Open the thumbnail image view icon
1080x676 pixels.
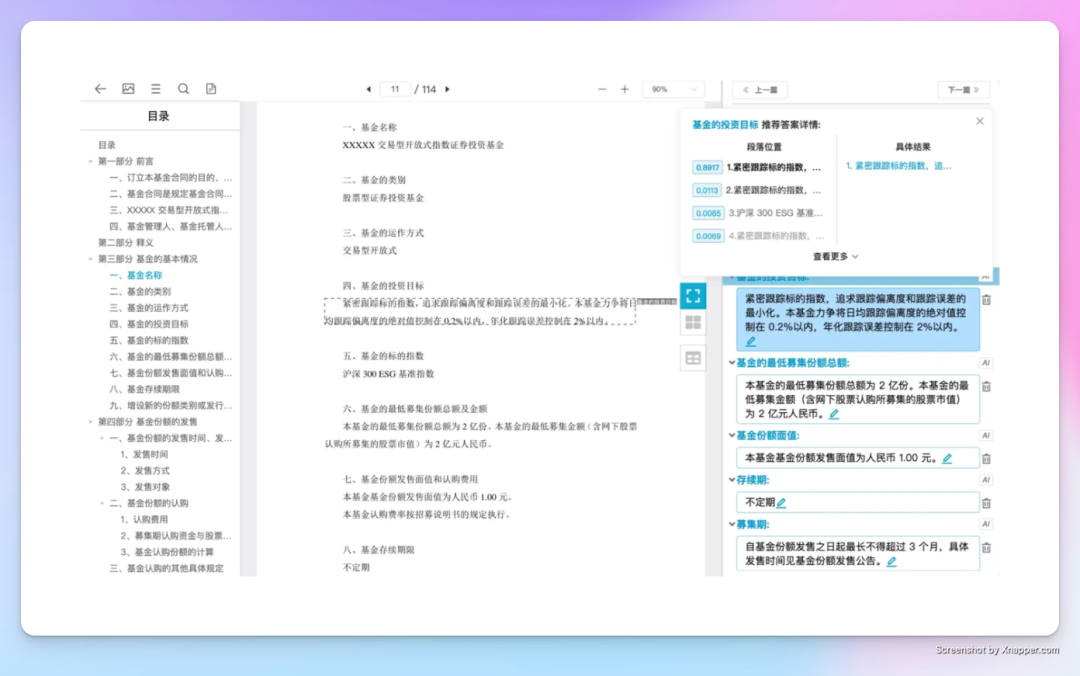(x=128, y=89)
